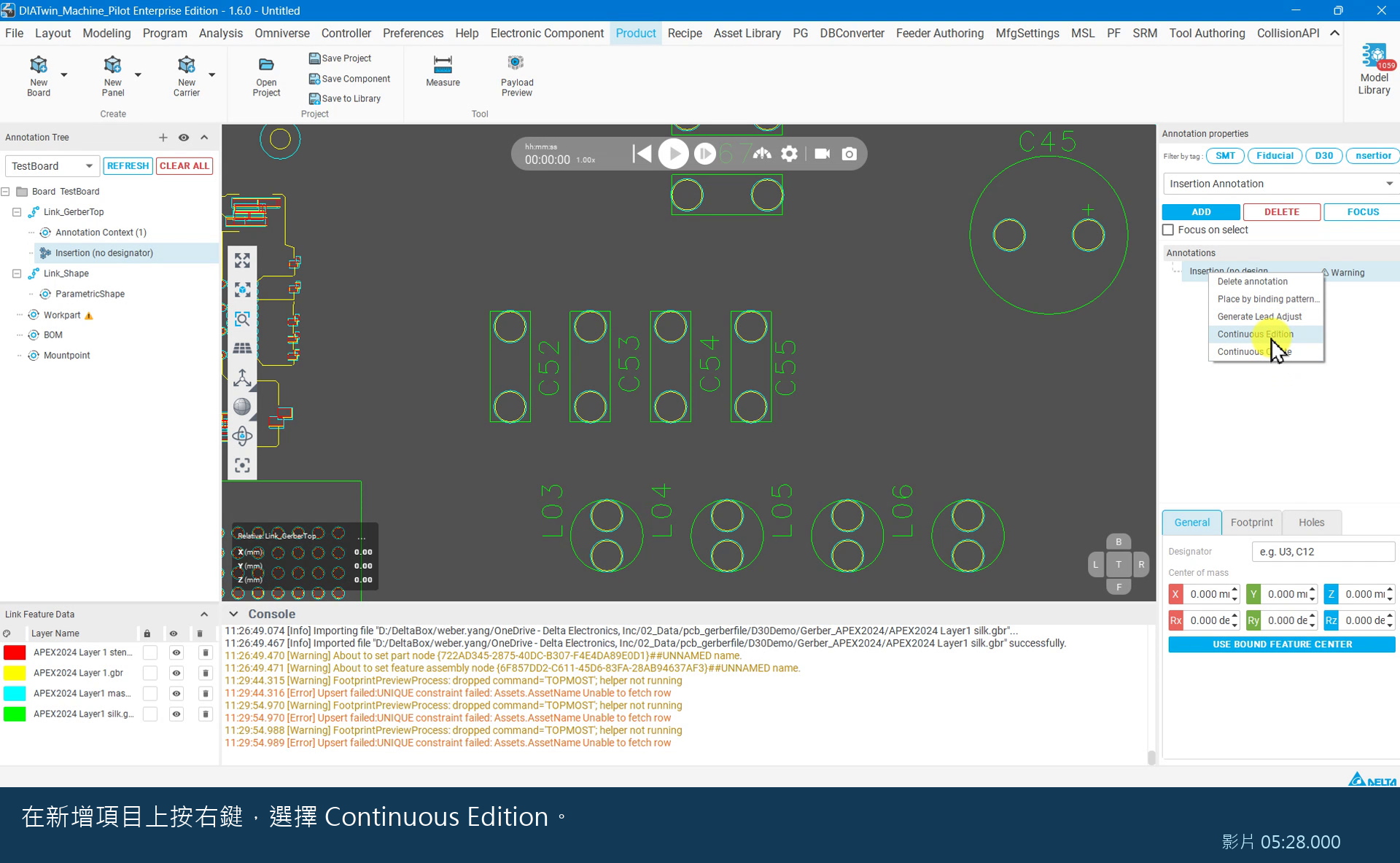Open Payload Preview tool
The height and width of the screenshot is (863, 1400).
point(517,77)
